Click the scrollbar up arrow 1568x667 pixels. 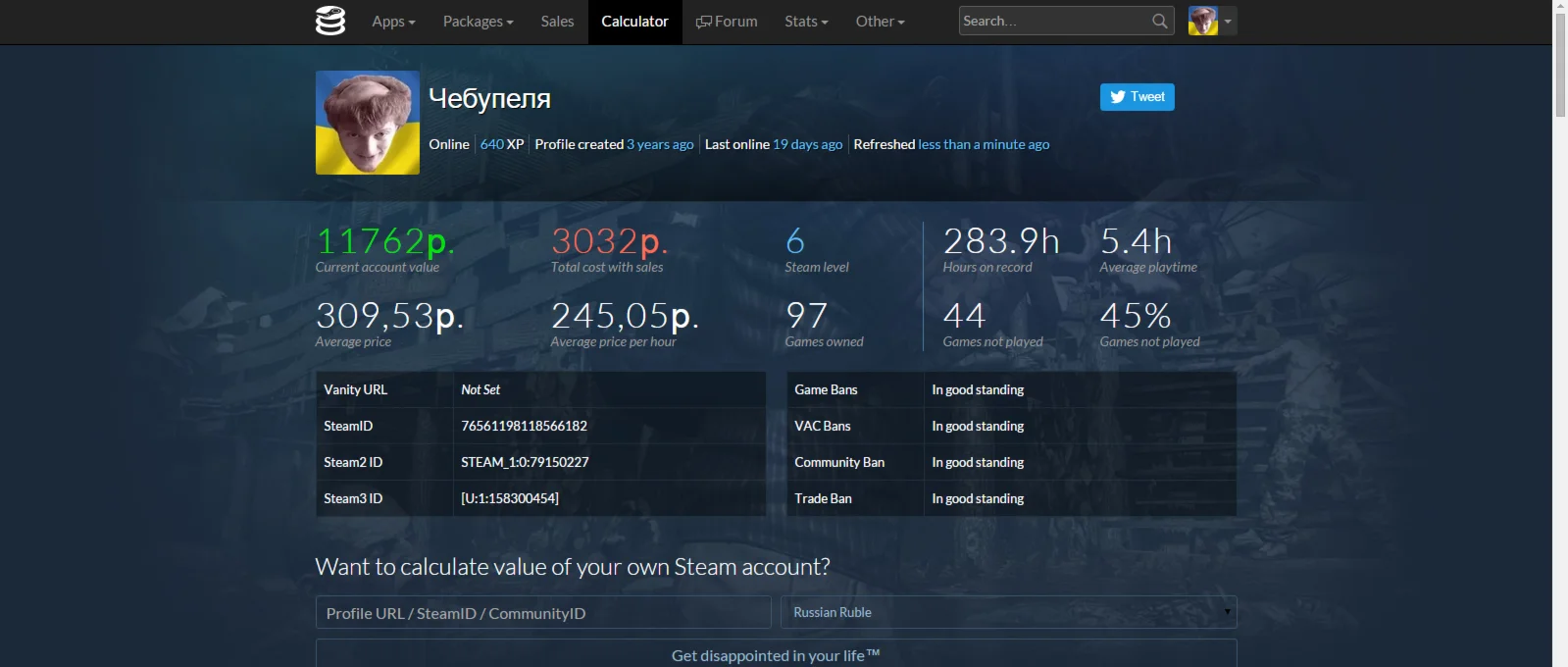tap(1560, 7)
